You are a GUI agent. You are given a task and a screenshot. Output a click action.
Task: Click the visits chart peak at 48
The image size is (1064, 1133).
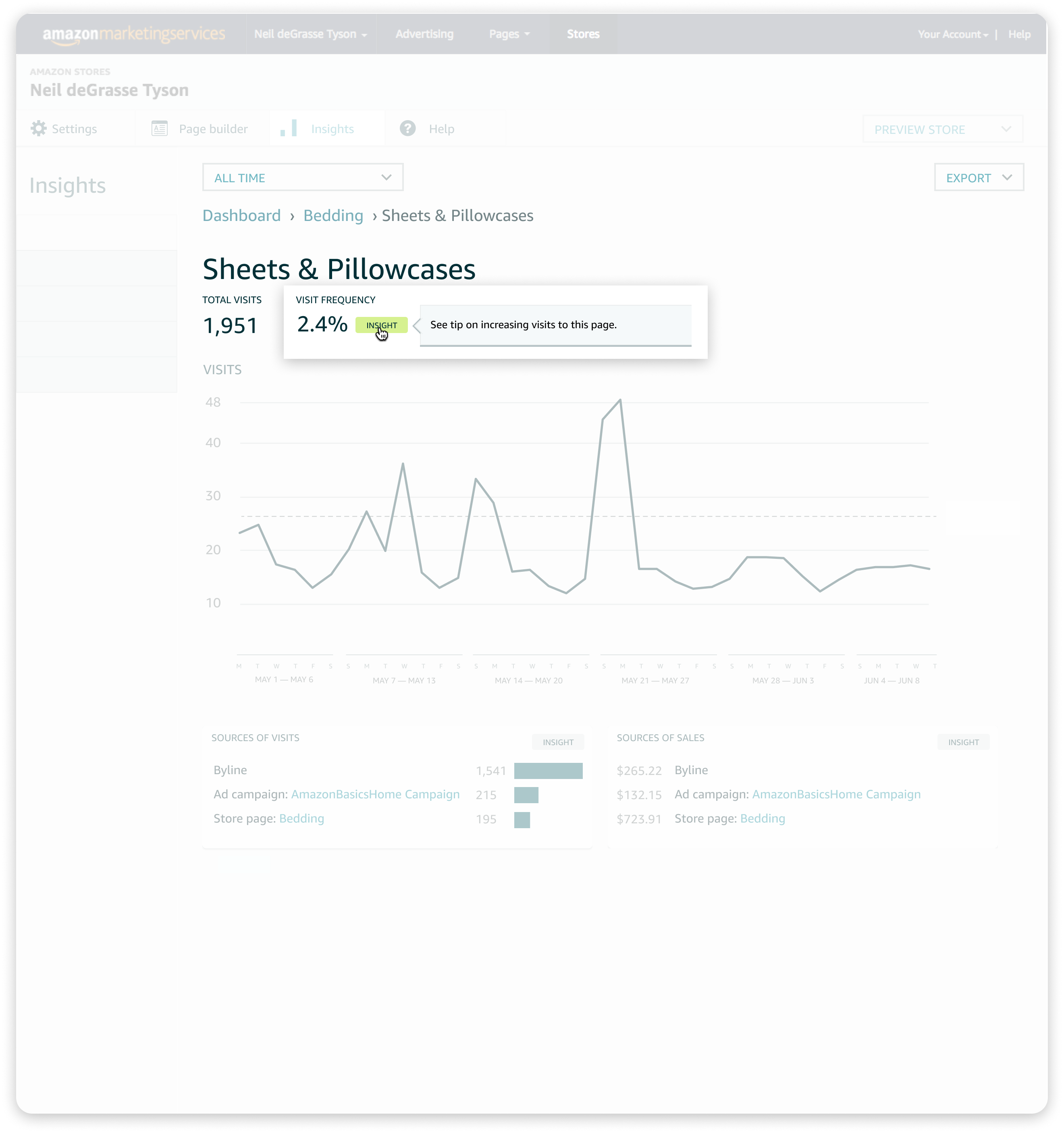click(x=620, y=400)
